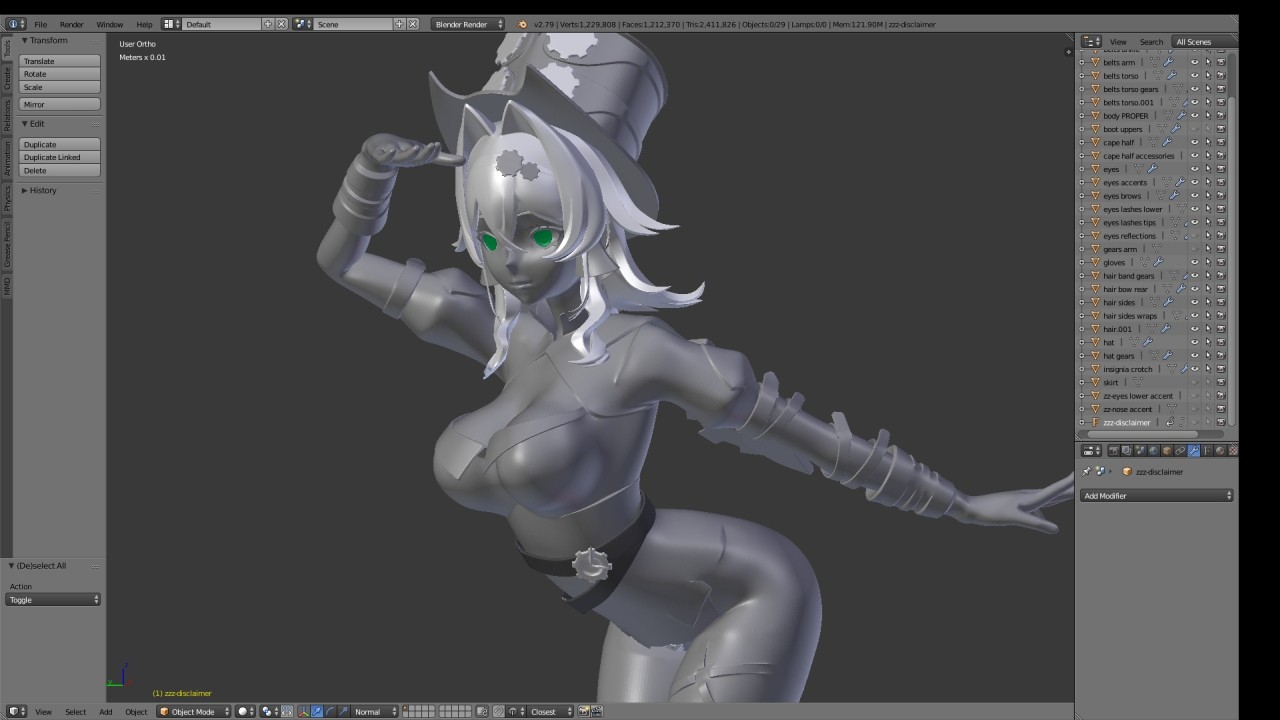1280x720 pixels.
Task: Select the Modifiers wrench properties tab
Action: [x=1193, y=451]
